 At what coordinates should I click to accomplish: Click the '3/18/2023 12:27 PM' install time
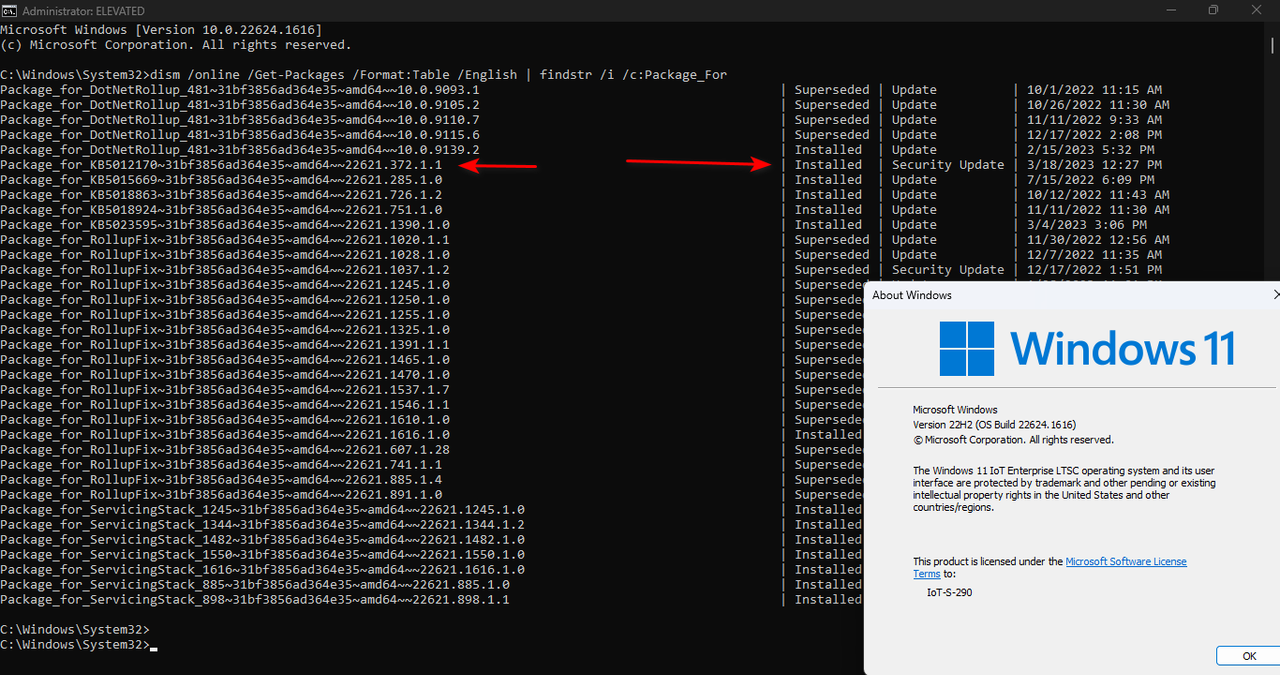[1093, 165]
